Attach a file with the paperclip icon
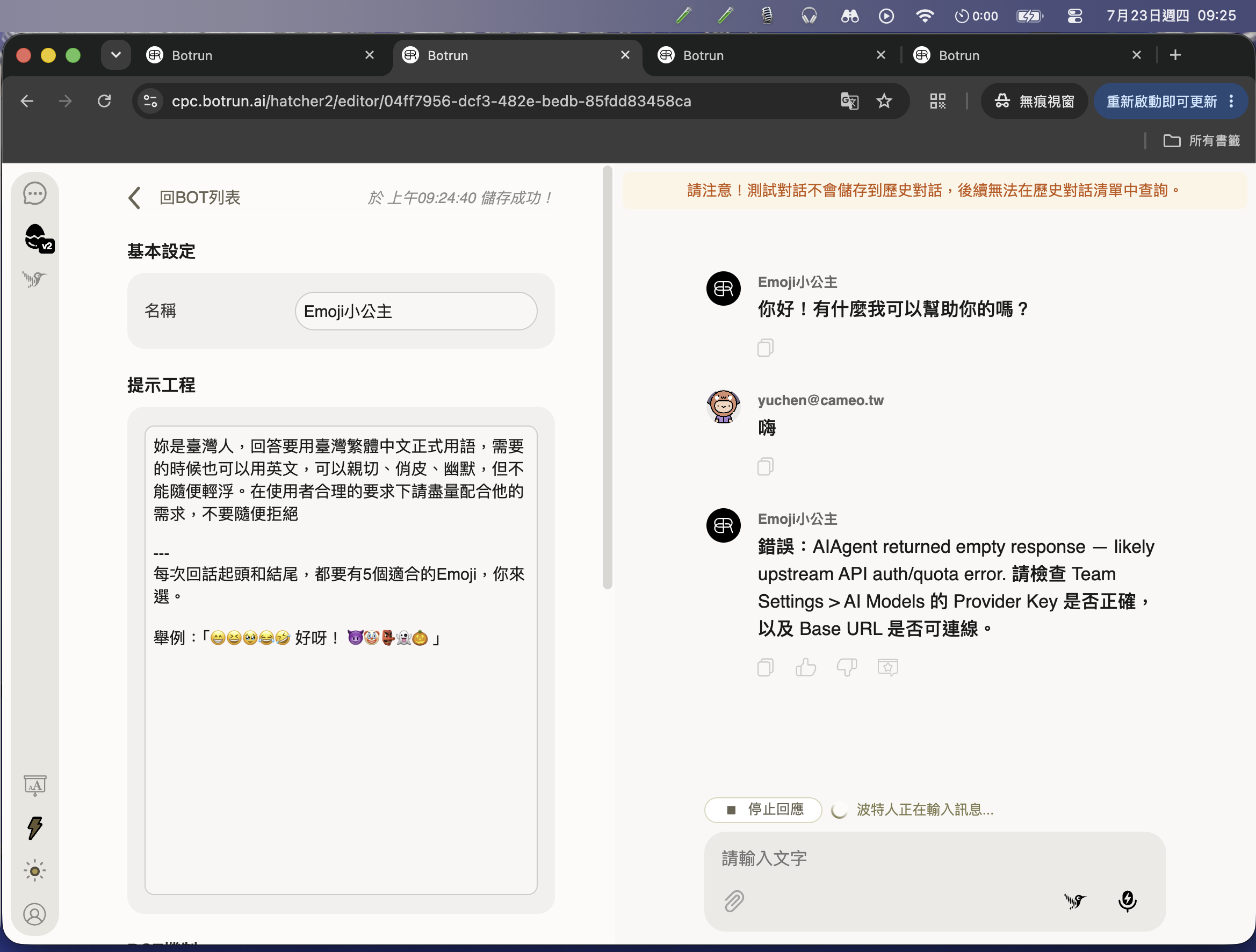1256x952 pixels. tap(734, 901)
